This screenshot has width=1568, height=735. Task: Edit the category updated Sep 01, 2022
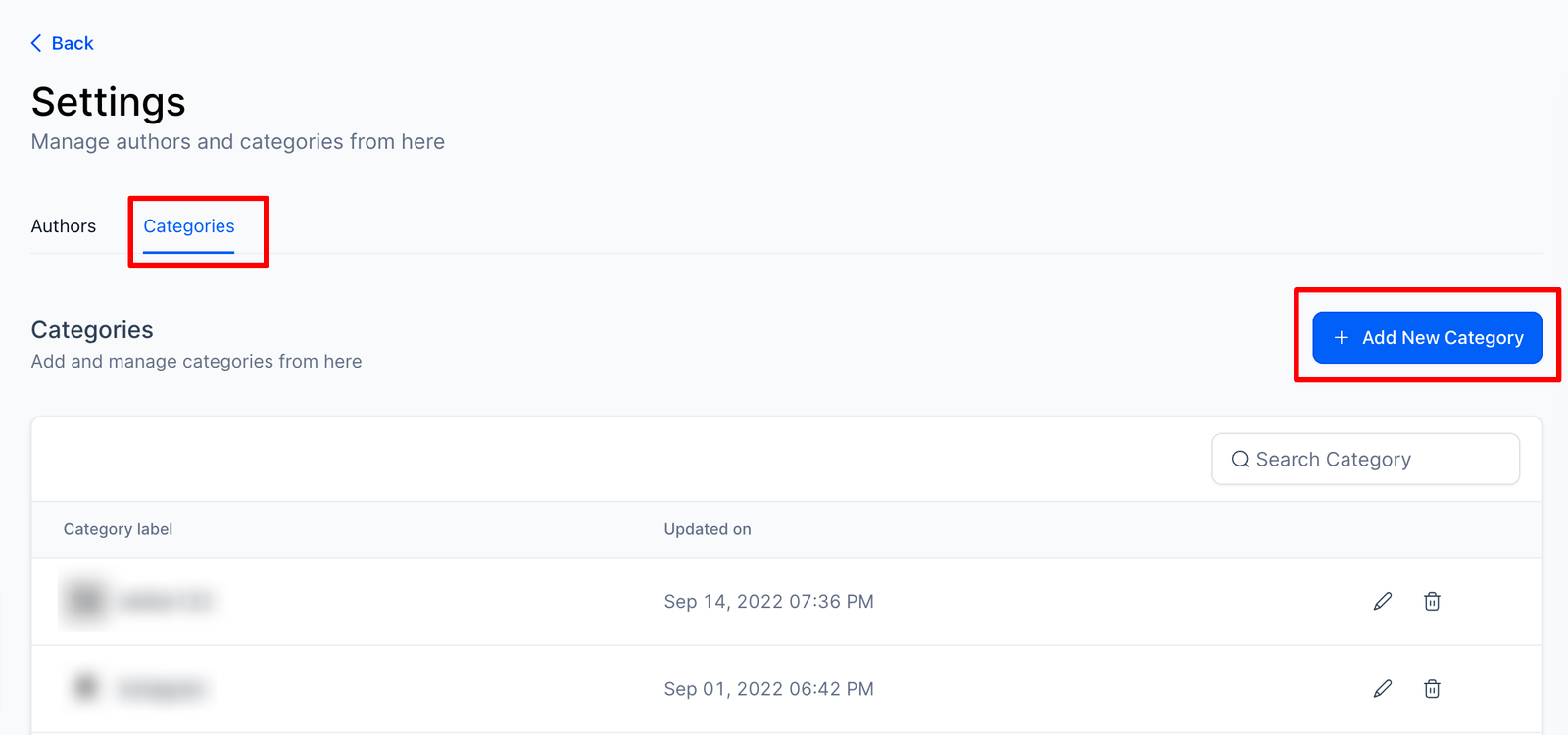coord(1383,689)
